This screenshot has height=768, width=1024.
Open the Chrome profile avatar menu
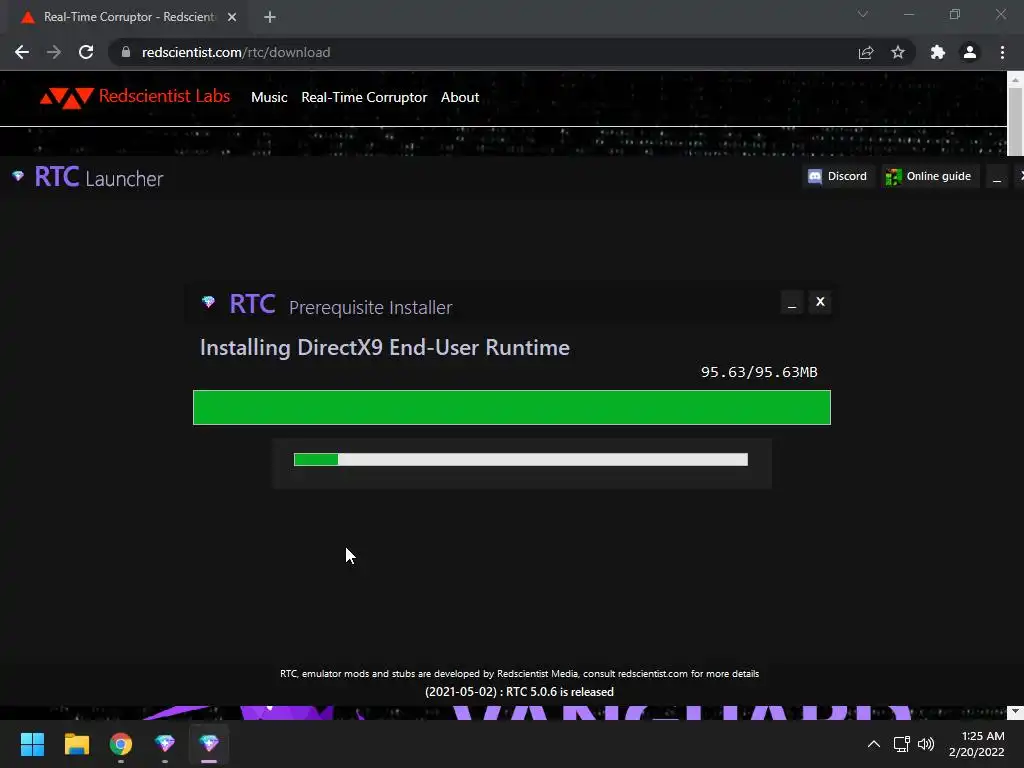970,52
